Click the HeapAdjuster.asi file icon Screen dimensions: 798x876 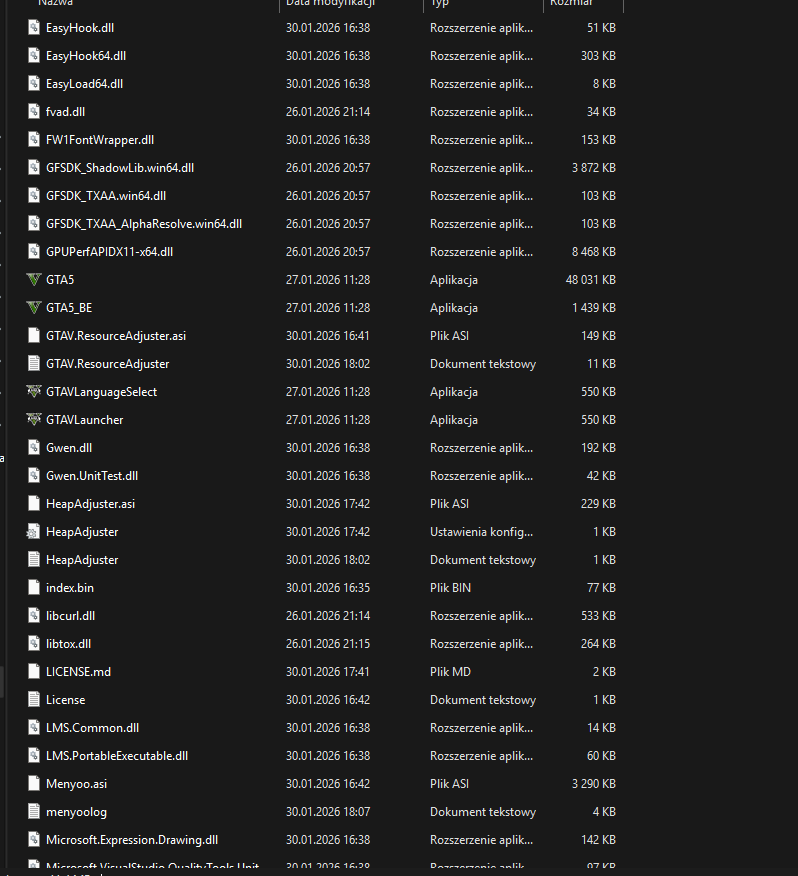[x=34, y=503]
